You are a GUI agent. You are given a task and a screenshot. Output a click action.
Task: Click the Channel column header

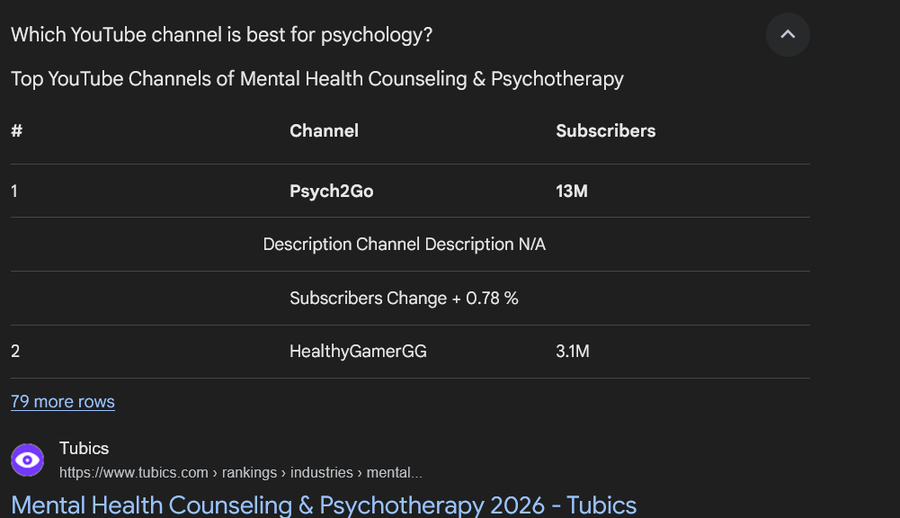(x=324, y=131)
